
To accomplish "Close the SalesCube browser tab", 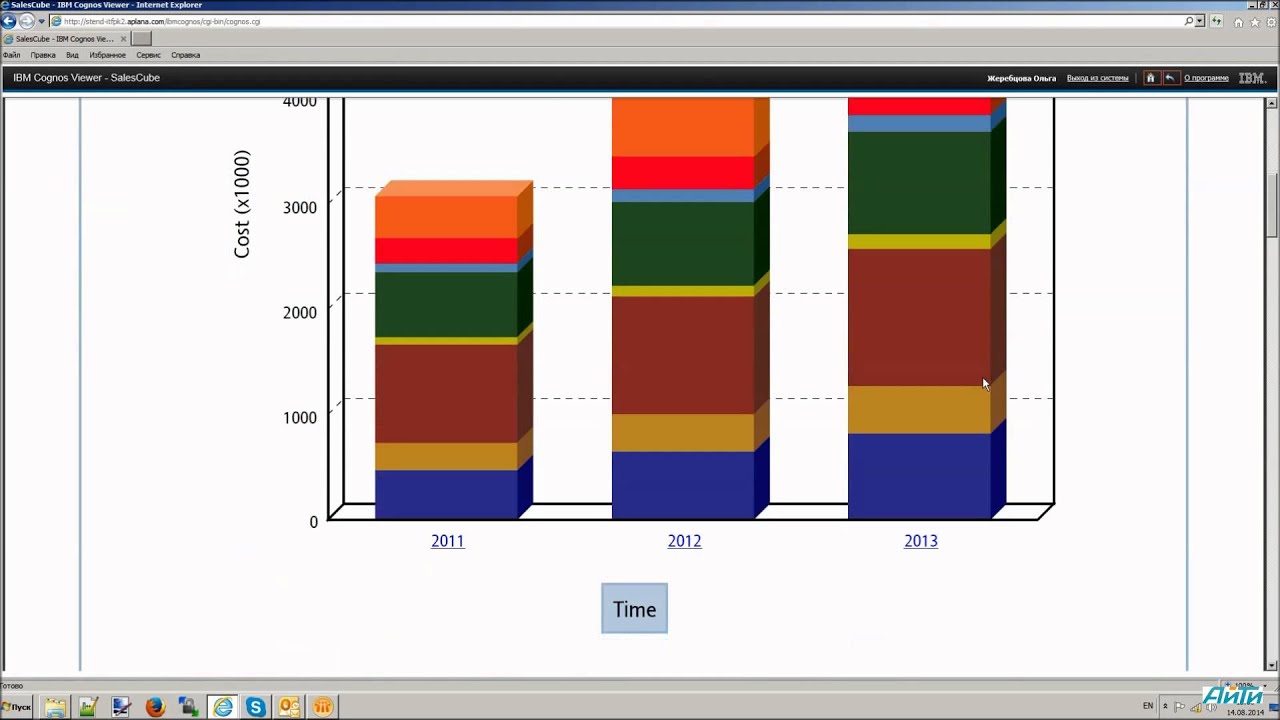I will [123, 39].
